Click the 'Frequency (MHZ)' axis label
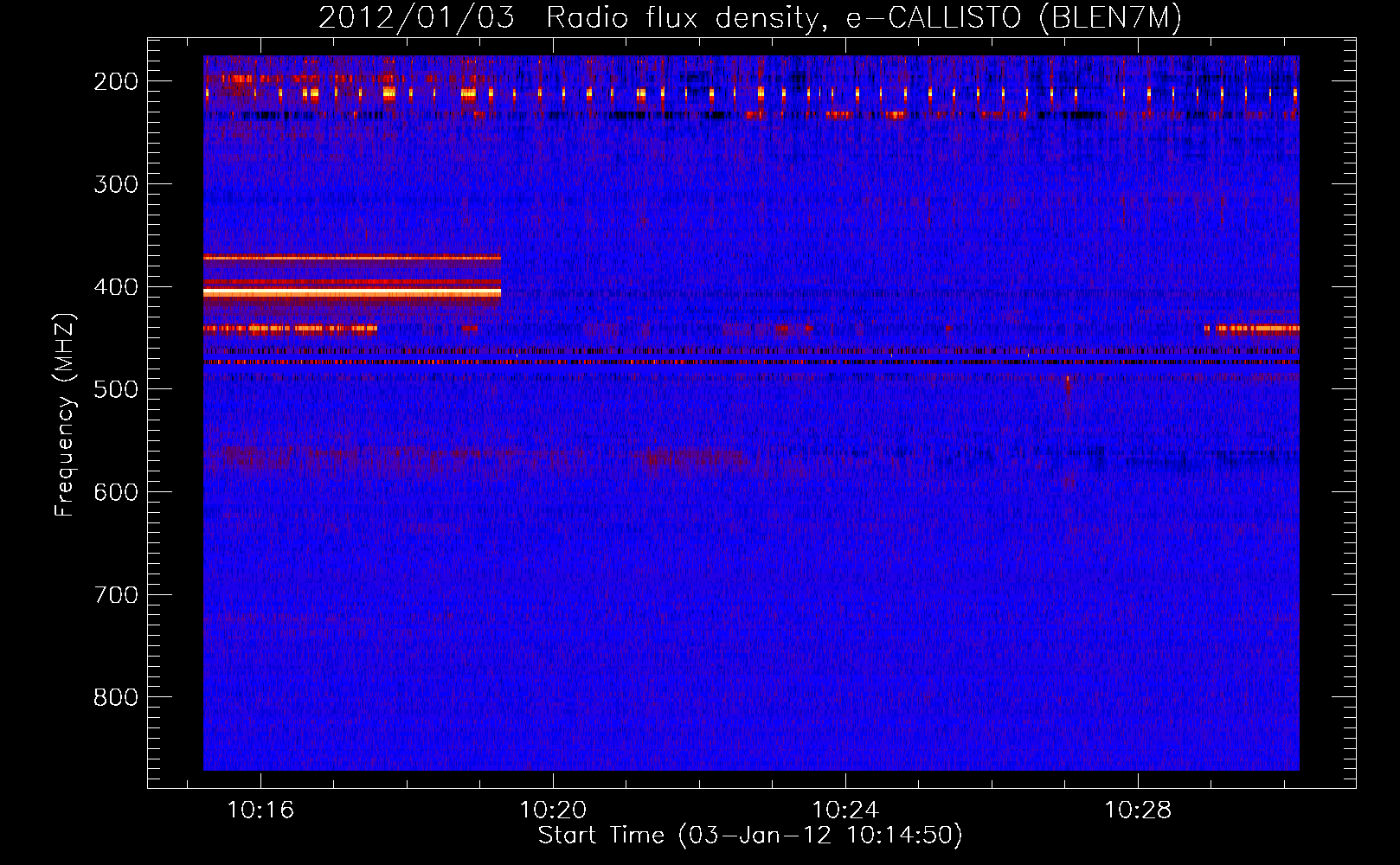 point(65,415)
